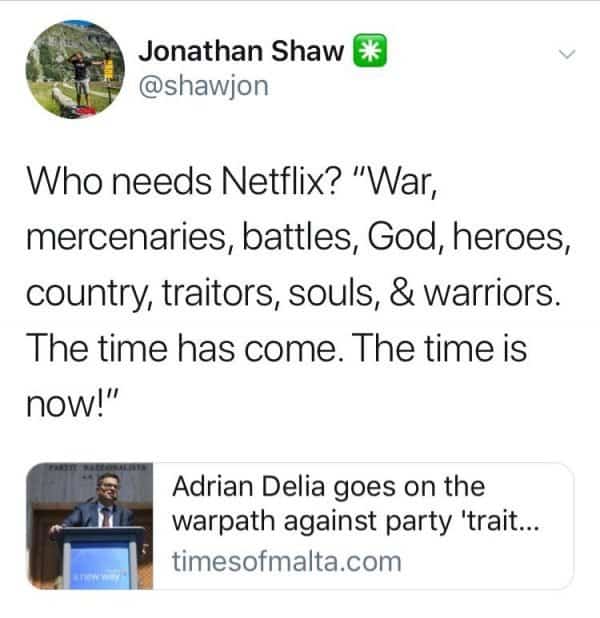Click Jonathan Shaw's profile avatar

[x=75, y=69]
